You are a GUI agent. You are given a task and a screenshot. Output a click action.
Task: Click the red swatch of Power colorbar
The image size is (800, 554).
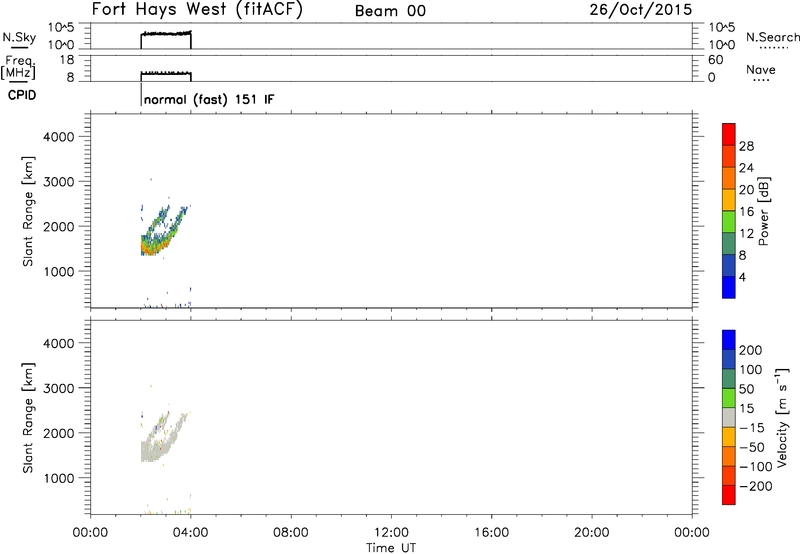(729, 134)
